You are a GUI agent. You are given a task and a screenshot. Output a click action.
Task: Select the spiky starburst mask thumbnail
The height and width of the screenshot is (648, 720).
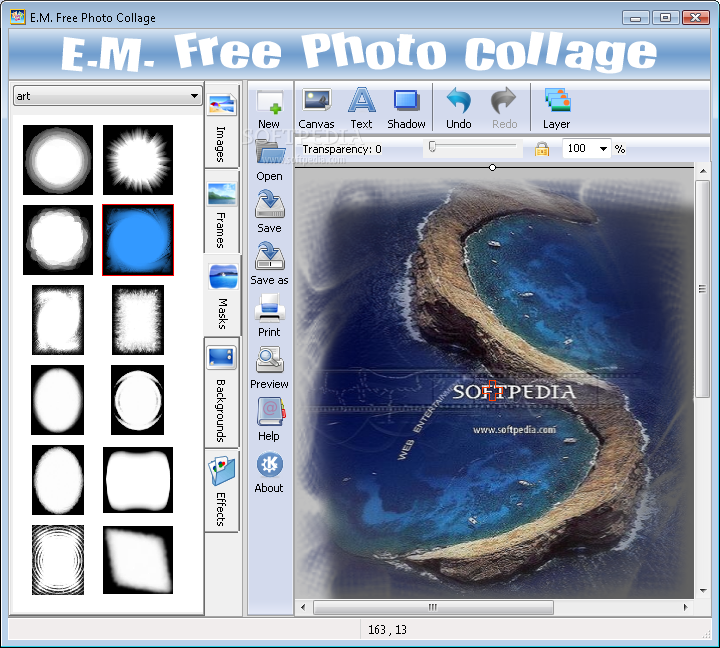(138, 160)
